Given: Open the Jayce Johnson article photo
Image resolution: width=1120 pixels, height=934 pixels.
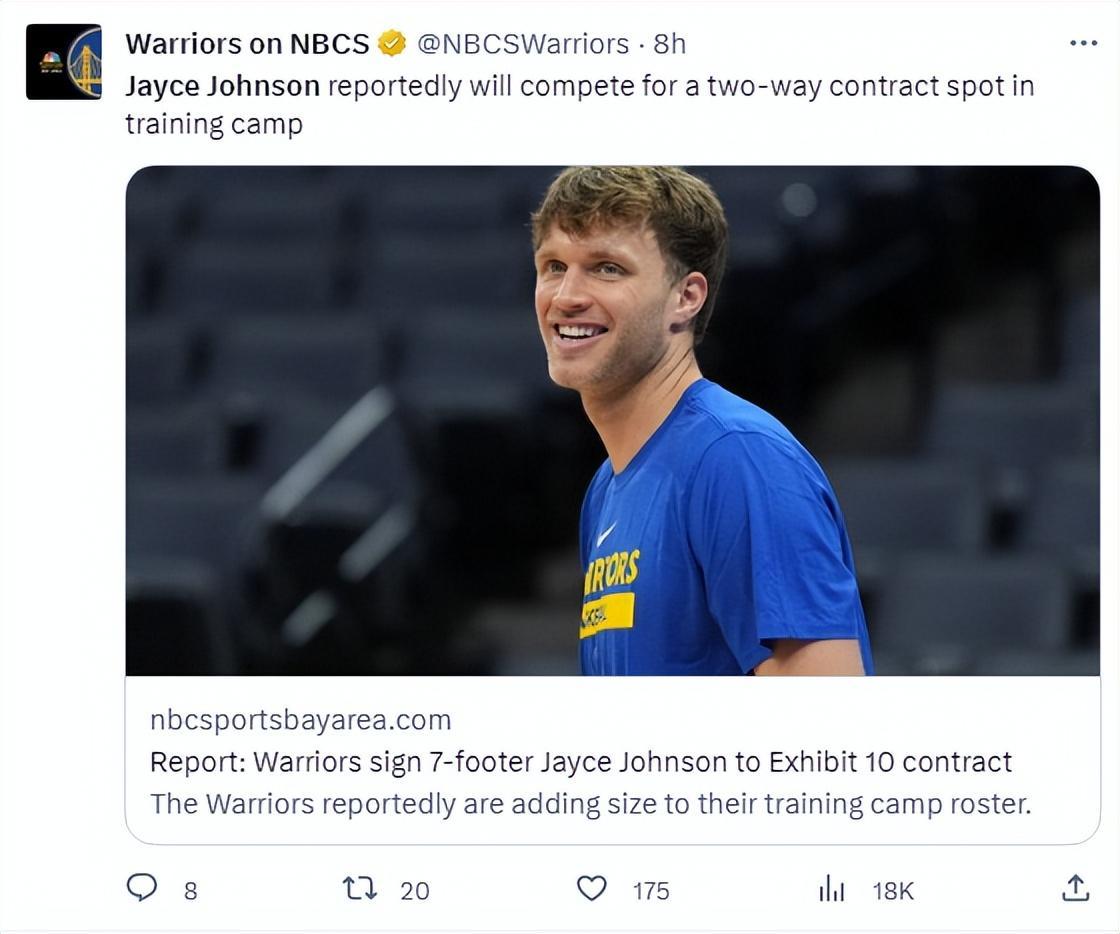Looking at the screenshot, I should [612, 420].
